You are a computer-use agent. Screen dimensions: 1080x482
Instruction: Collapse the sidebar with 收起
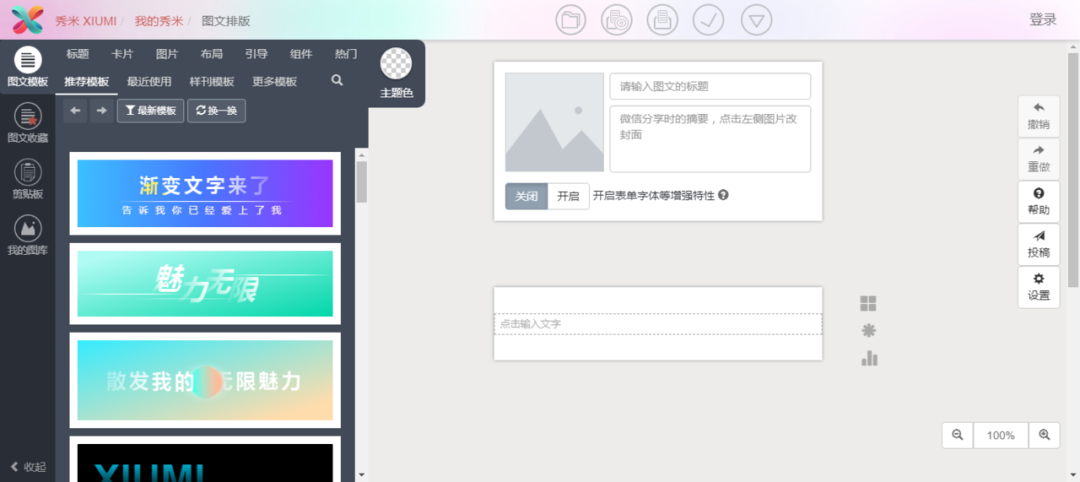tap(28, 467)
